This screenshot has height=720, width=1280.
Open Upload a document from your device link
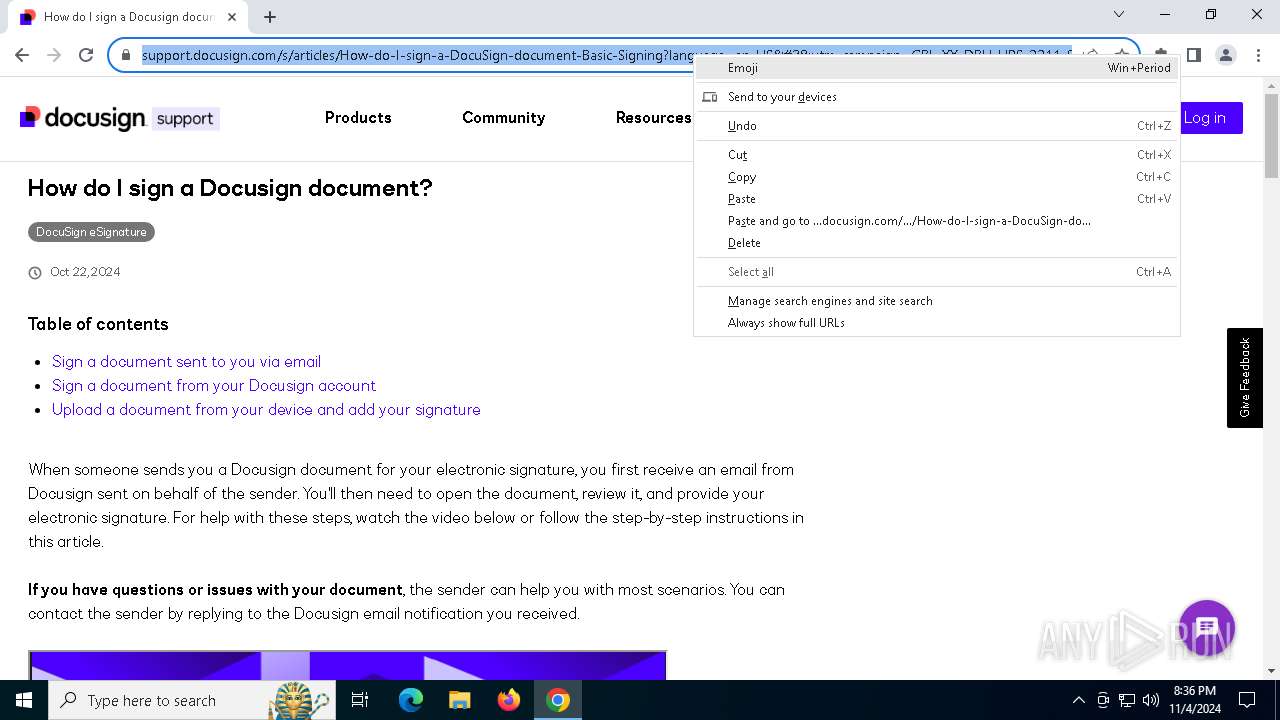tap(266, 410)
